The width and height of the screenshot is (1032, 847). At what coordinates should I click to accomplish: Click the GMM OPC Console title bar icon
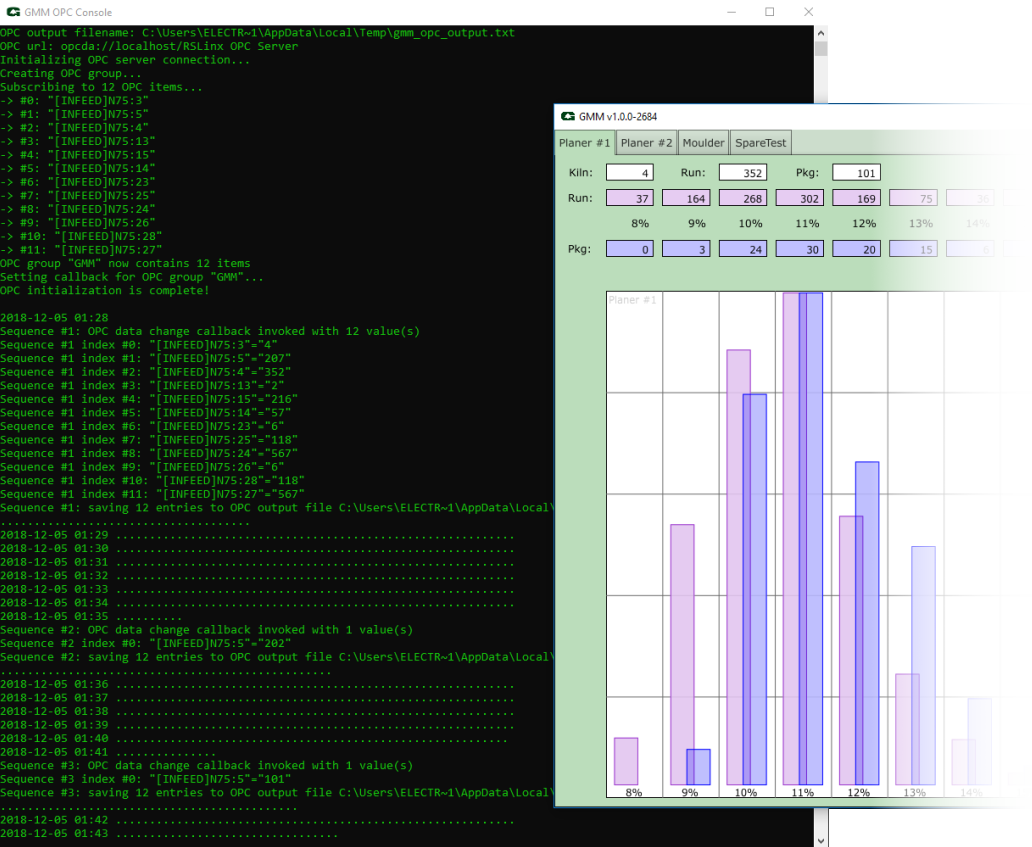12,12
